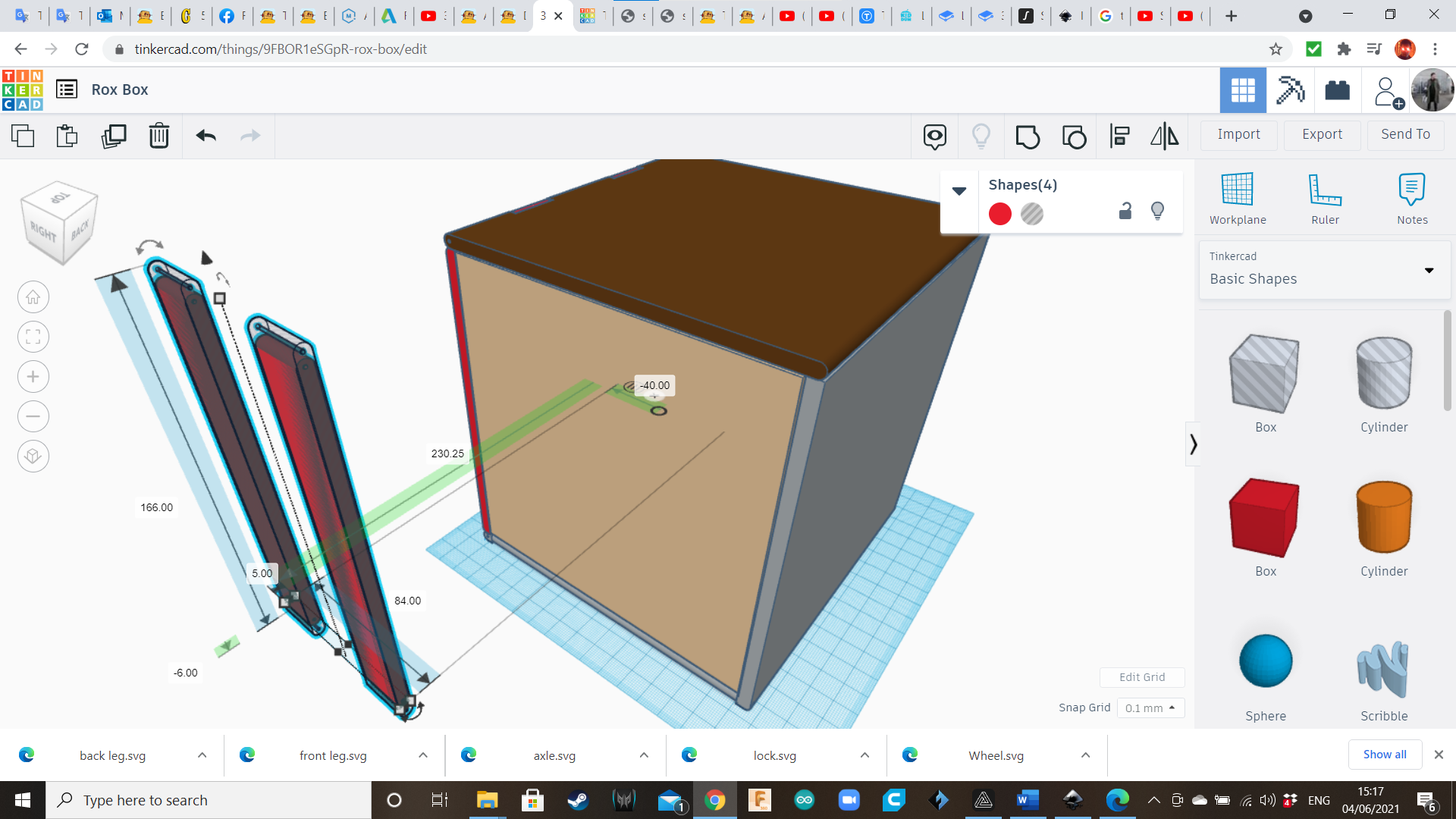
Task: Click the Edit Grid button
Action: [x=1142, y=677]
